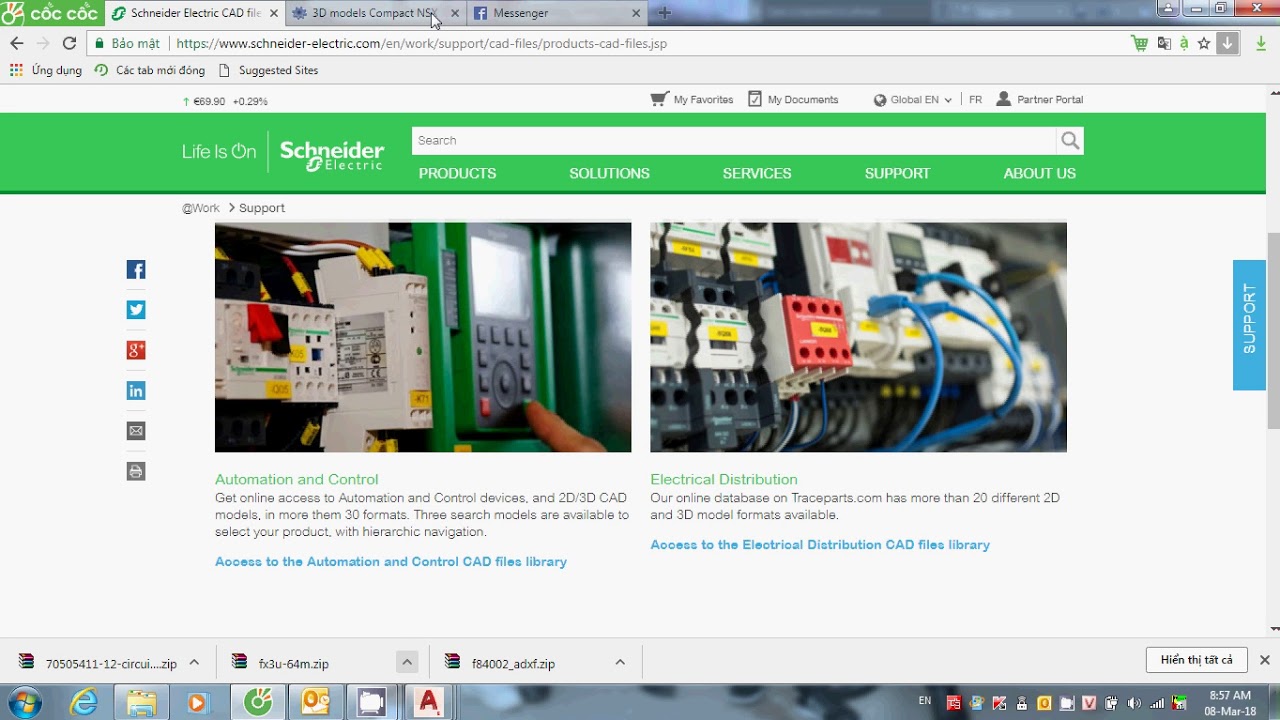Screen dimensions: 1280x720
Task: Click the green shopping cart address bar icon
Action: click(x=1139, y=43)
